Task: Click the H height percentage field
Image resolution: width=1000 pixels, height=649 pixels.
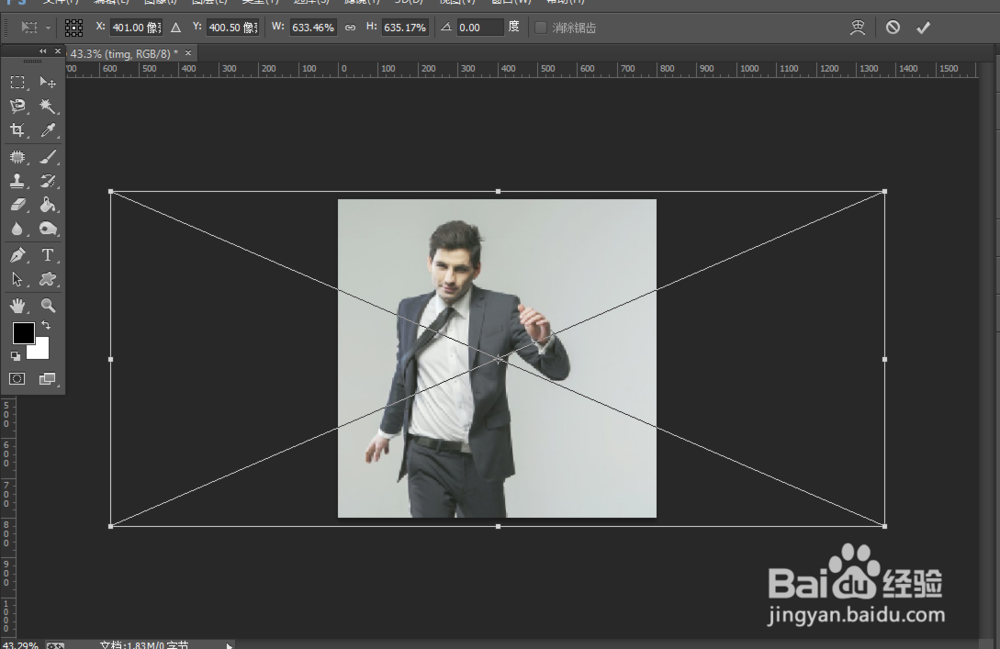Action: pos(404,27)
